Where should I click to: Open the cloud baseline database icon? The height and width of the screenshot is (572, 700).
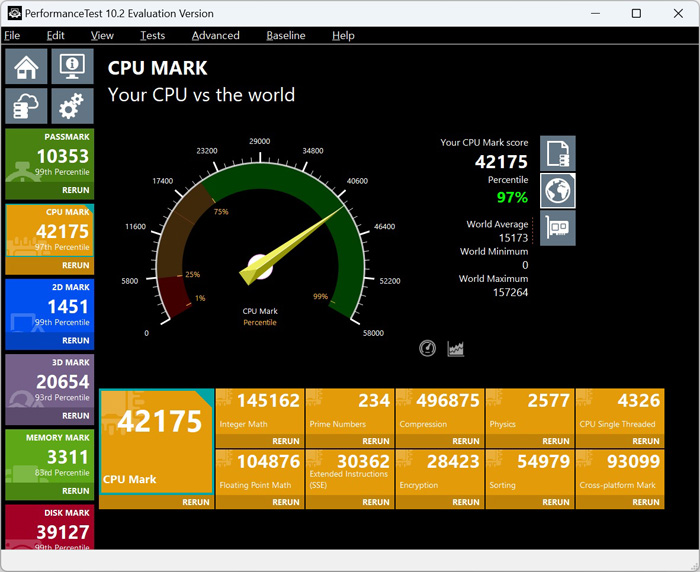click(26, 106)
